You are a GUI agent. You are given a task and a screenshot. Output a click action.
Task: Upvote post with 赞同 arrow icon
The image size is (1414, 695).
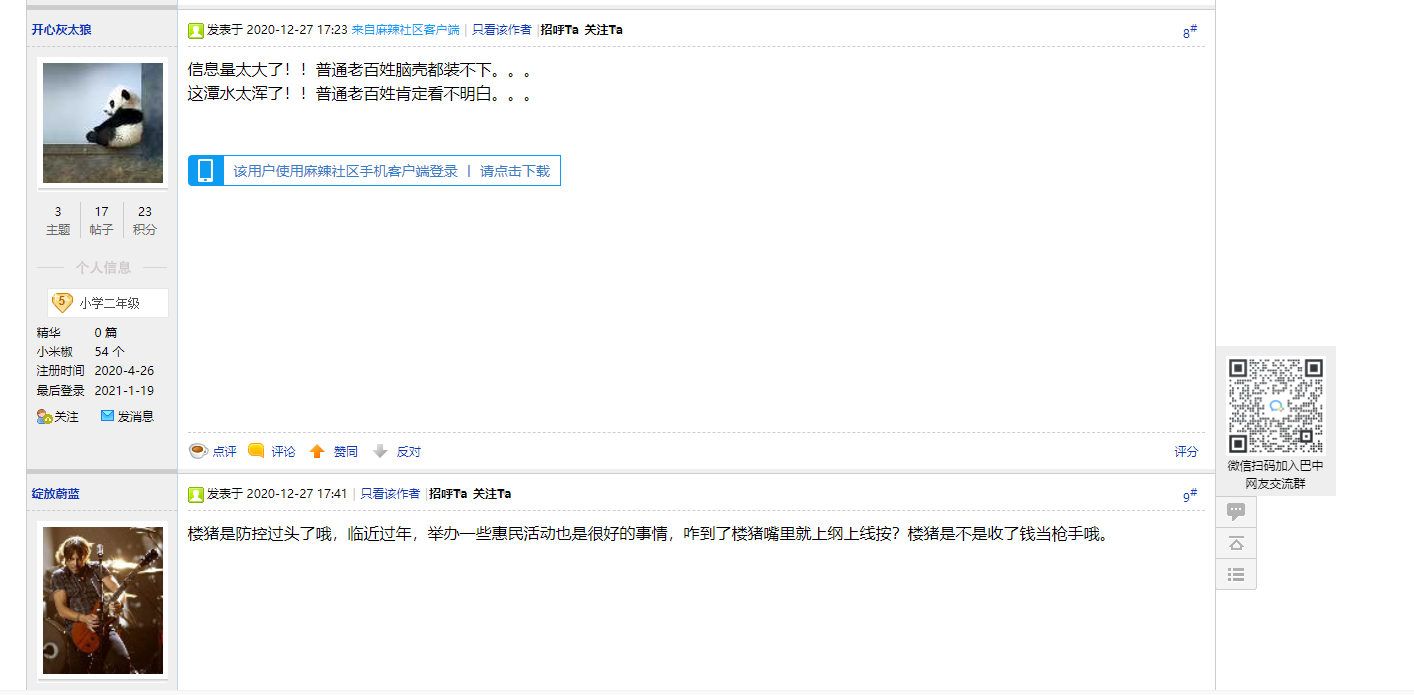[x=317, y=451]
